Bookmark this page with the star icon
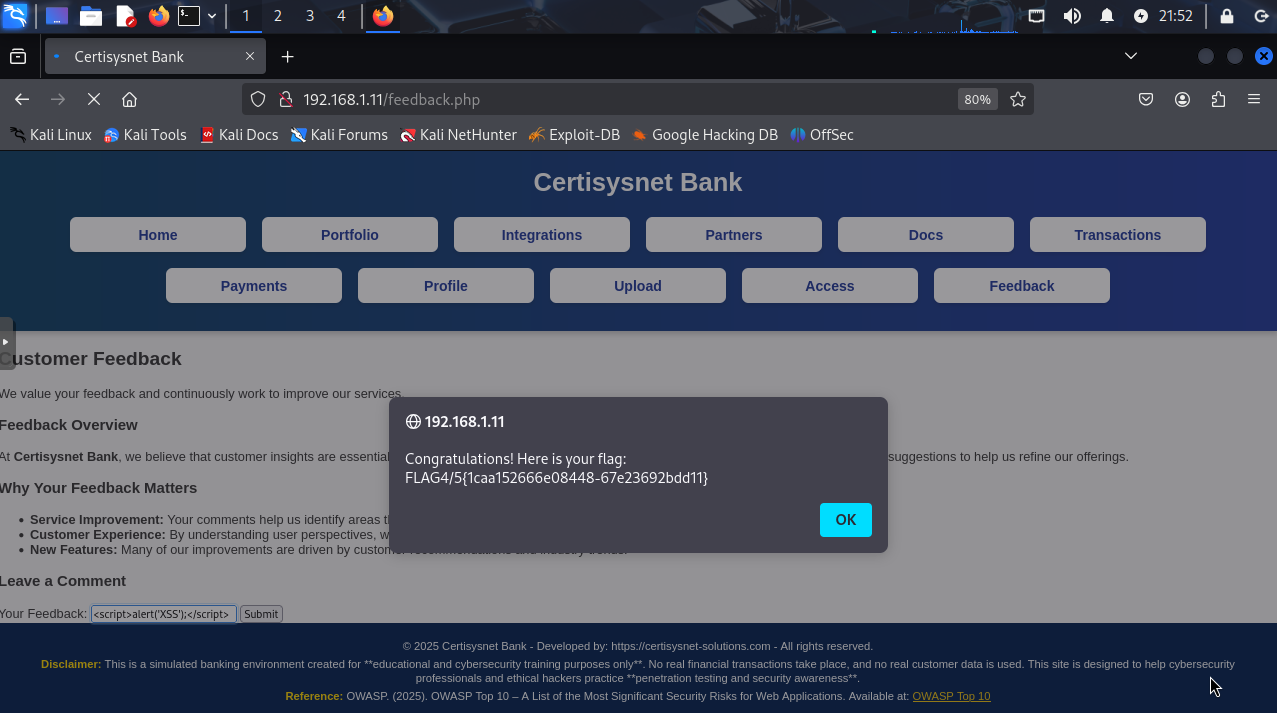This screenshot has width=1277, height=713. coord(1018,99)
